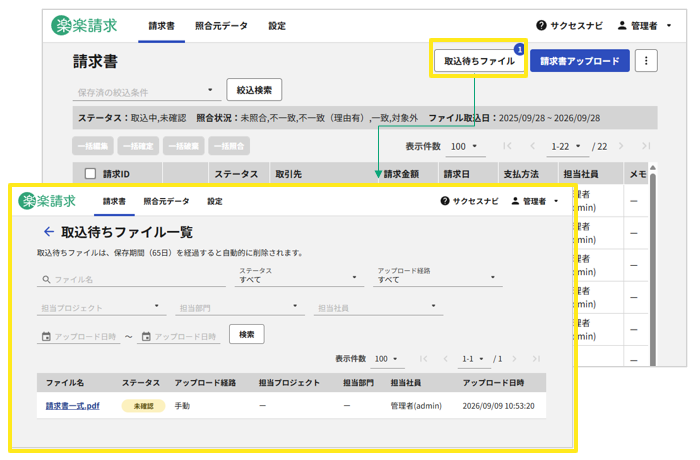Expand the 担当部門 dropdown

(x=295, y=305)
